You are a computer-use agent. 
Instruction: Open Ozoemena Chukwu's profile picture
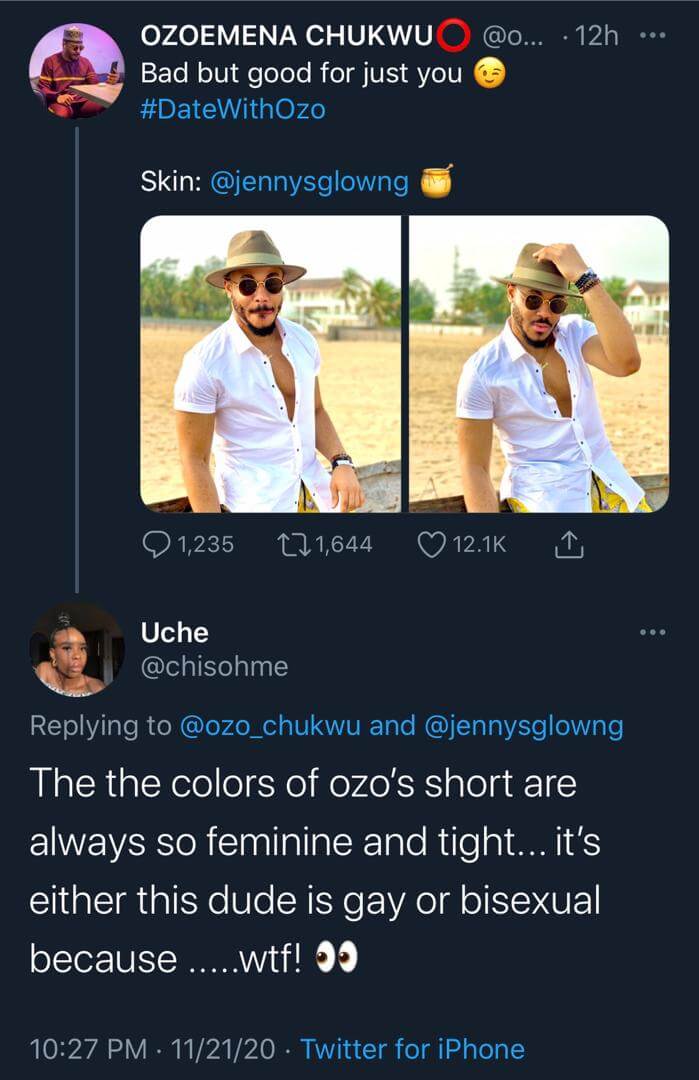click(76, 70)
